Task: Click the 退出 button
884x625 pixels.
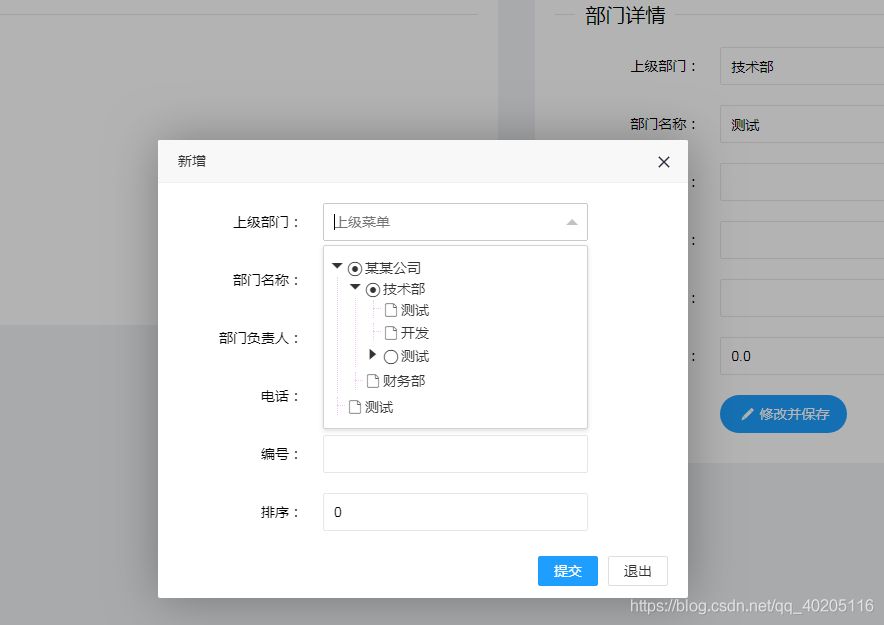Action: 637,571
